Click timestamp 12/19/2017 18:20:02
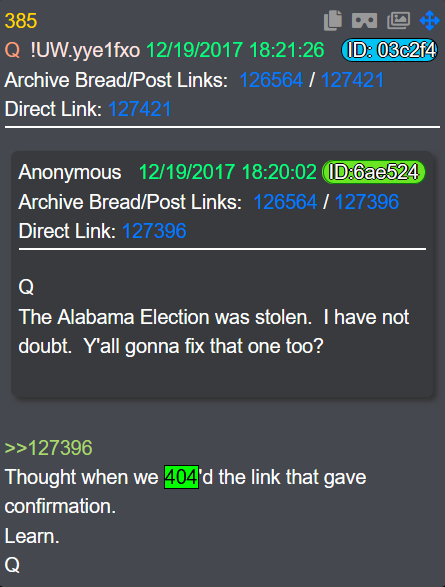Viewport: 445px width, 587px height. click(x=228, y=172)
